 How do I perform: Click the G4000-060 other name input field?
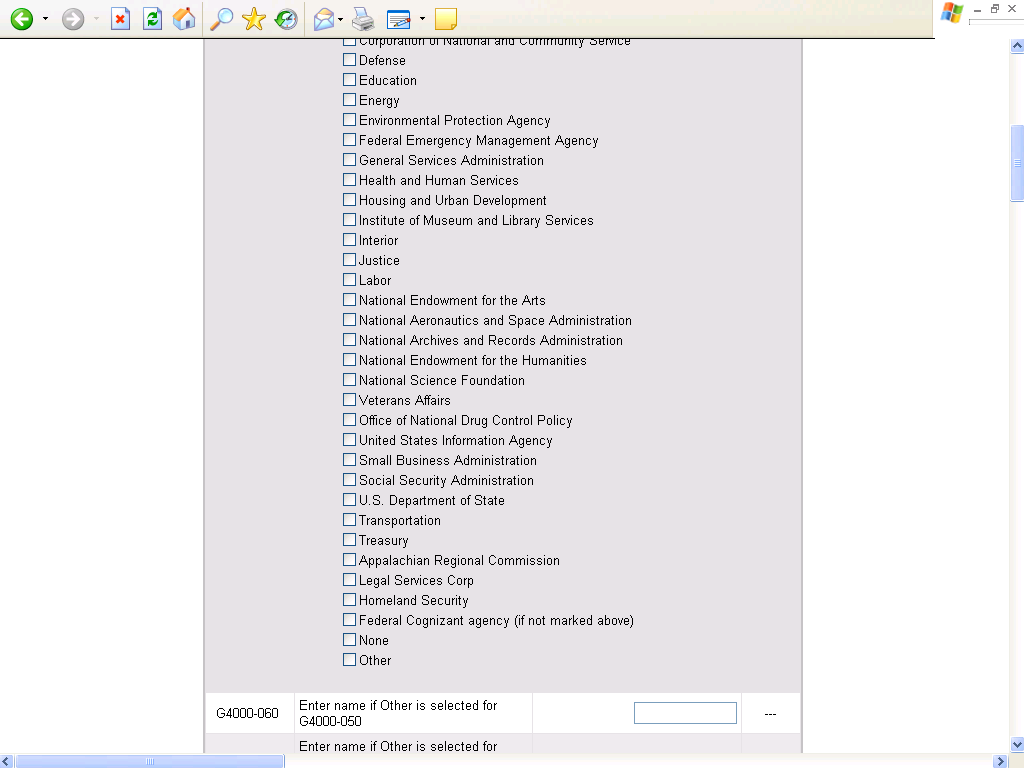[685, 713]
